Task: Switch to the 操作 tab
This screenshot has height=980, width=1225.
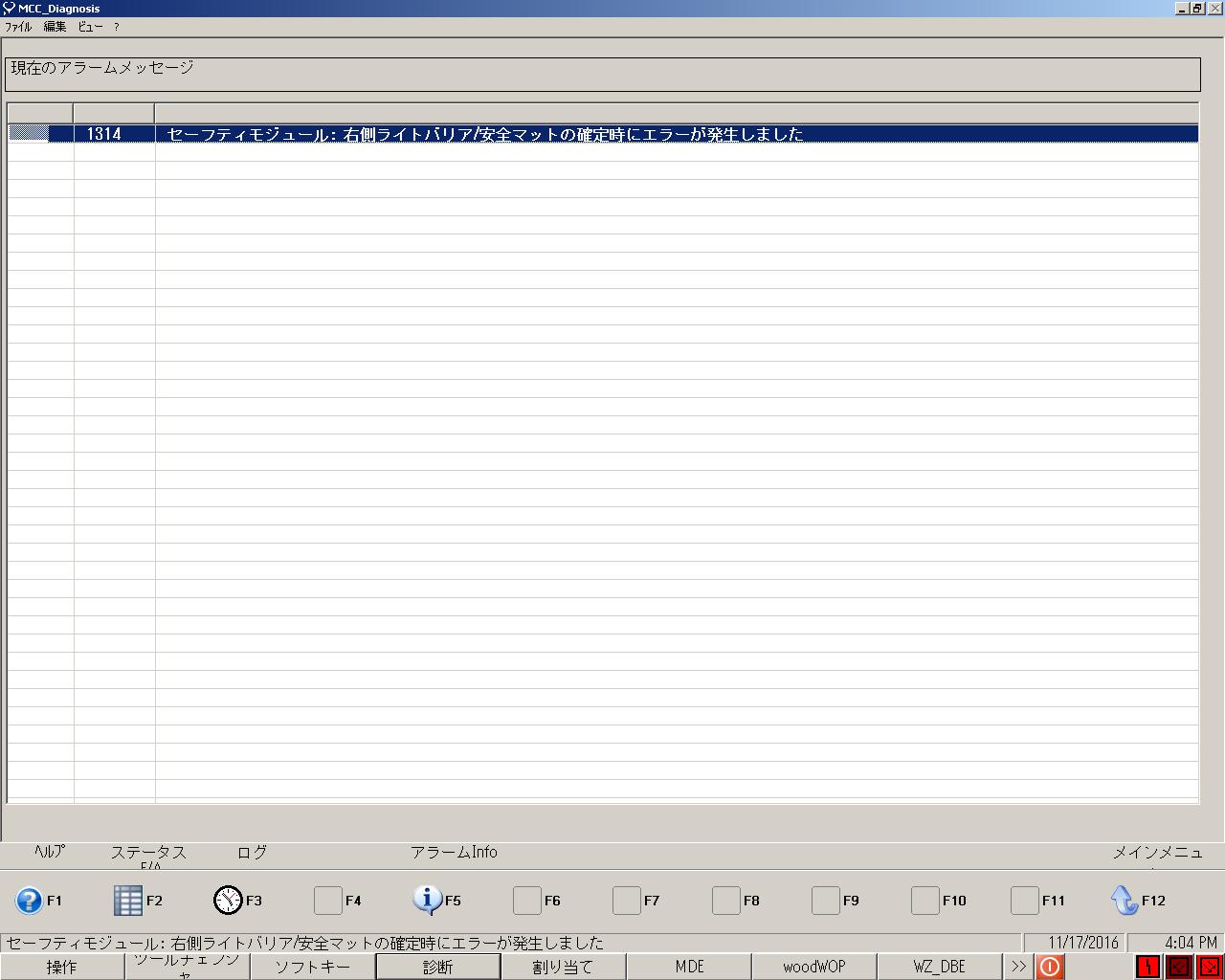Action: tap(62, 967)
